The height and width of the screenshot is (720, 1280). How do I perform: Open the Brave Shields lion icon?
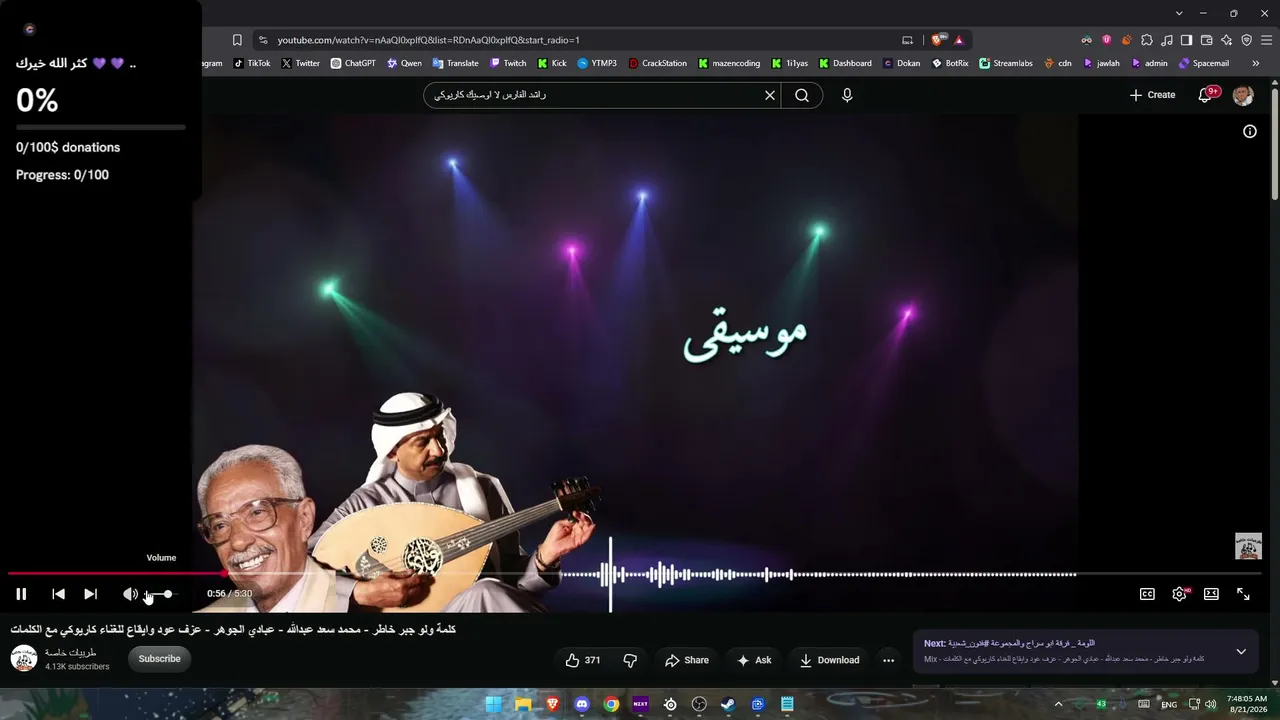[x=937, y=40]
